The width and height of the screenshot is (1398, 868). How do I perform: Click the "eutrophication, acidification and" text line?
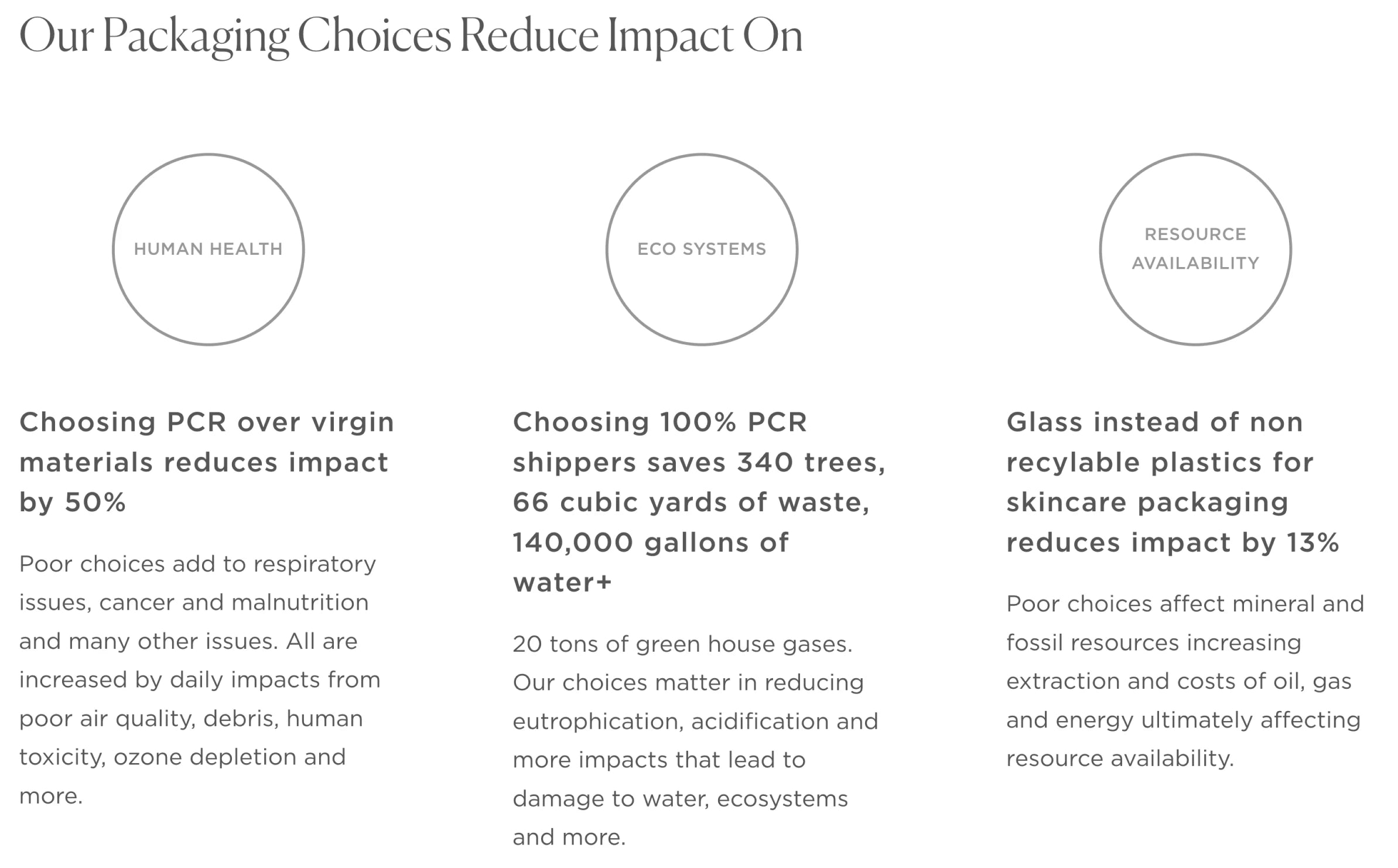point(695,721)
